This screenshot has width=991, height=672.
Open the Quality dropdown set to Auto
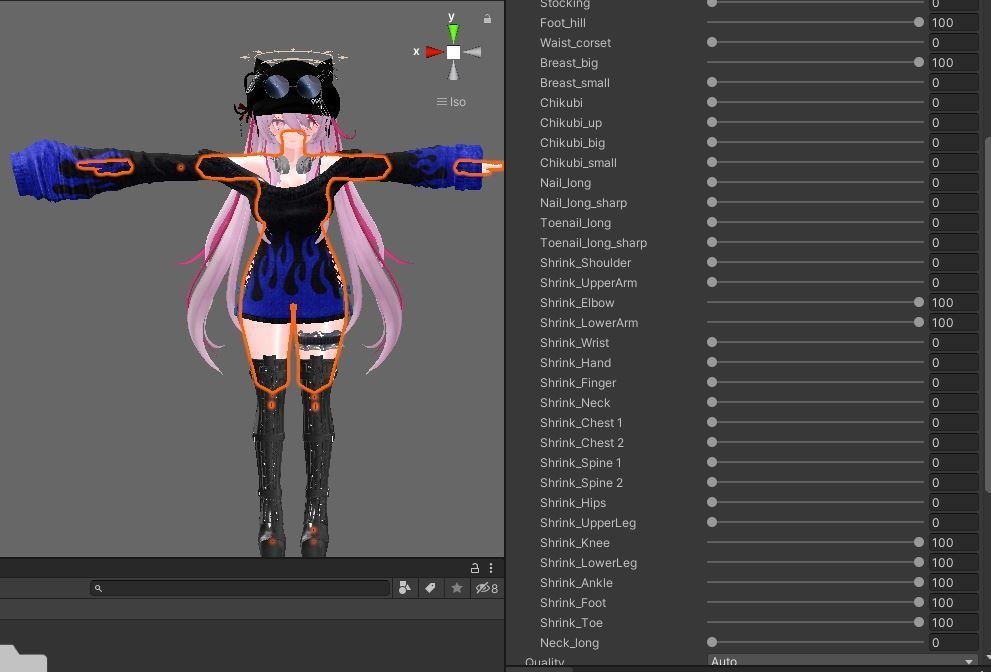[x=842, y=662]
